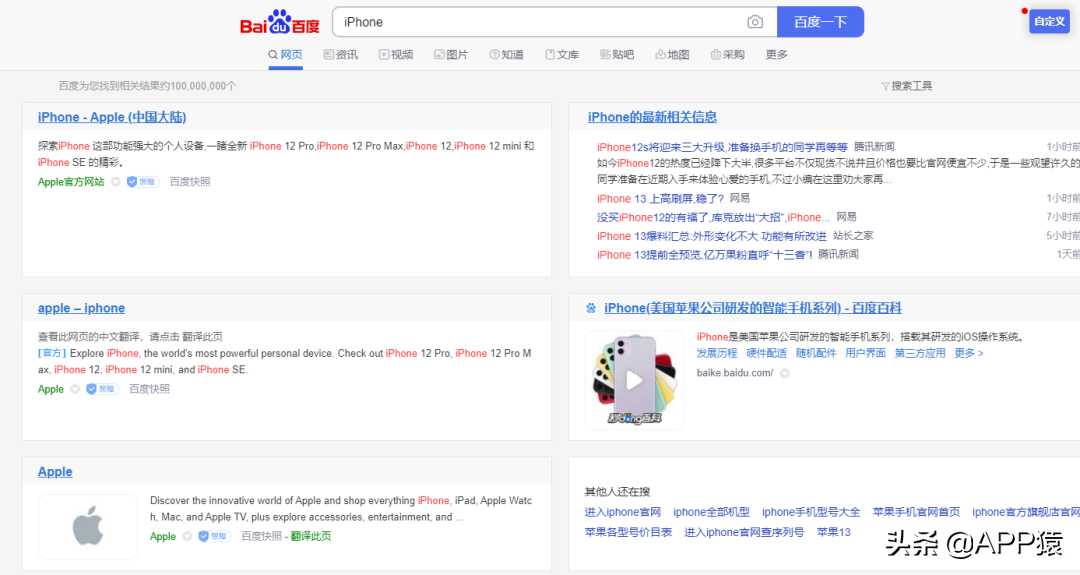
Task: Search related 苹果各型号价目表
Action: [x=628, y=532]
